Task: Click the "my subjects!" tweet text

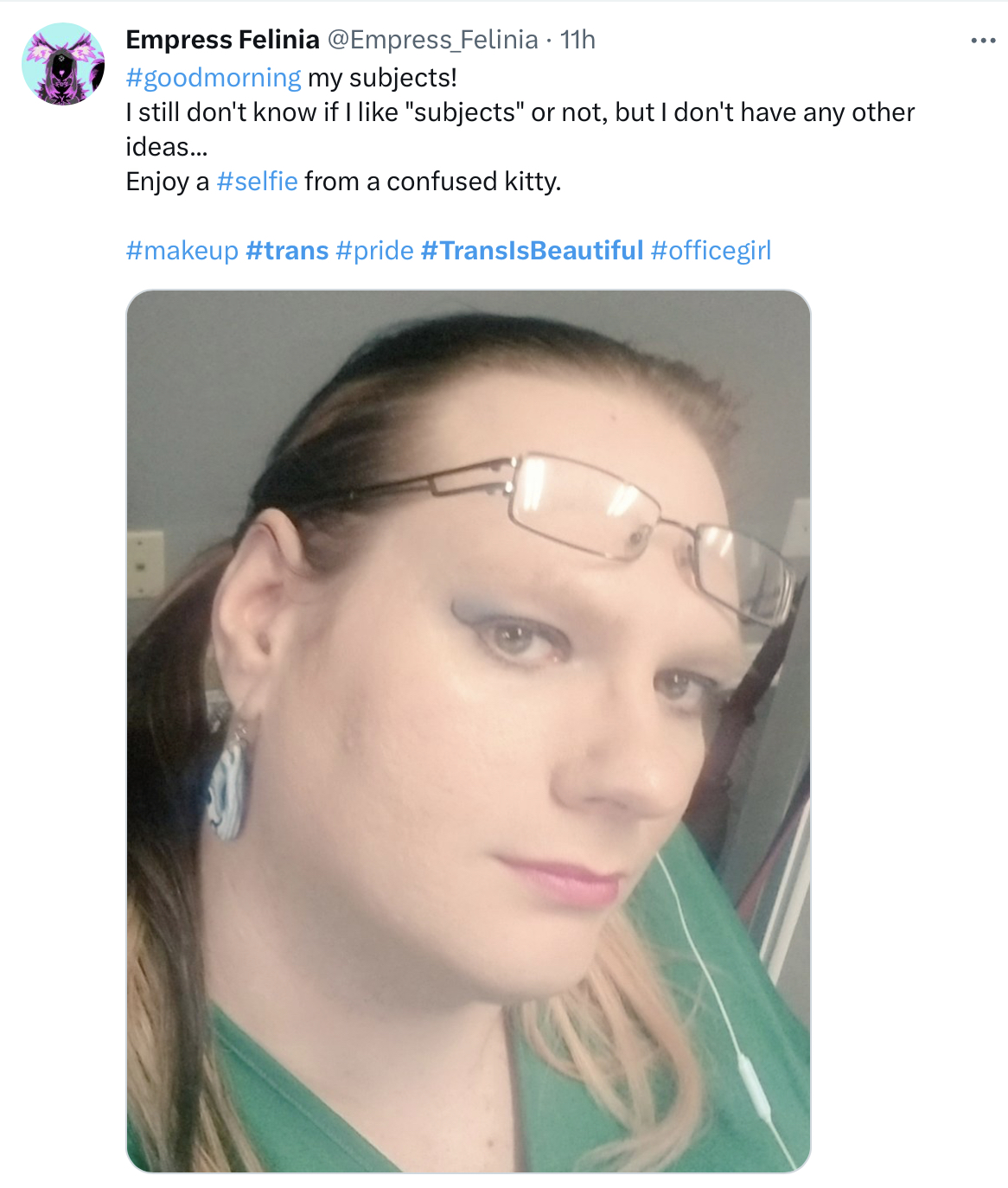Action: tap(382, 78)
